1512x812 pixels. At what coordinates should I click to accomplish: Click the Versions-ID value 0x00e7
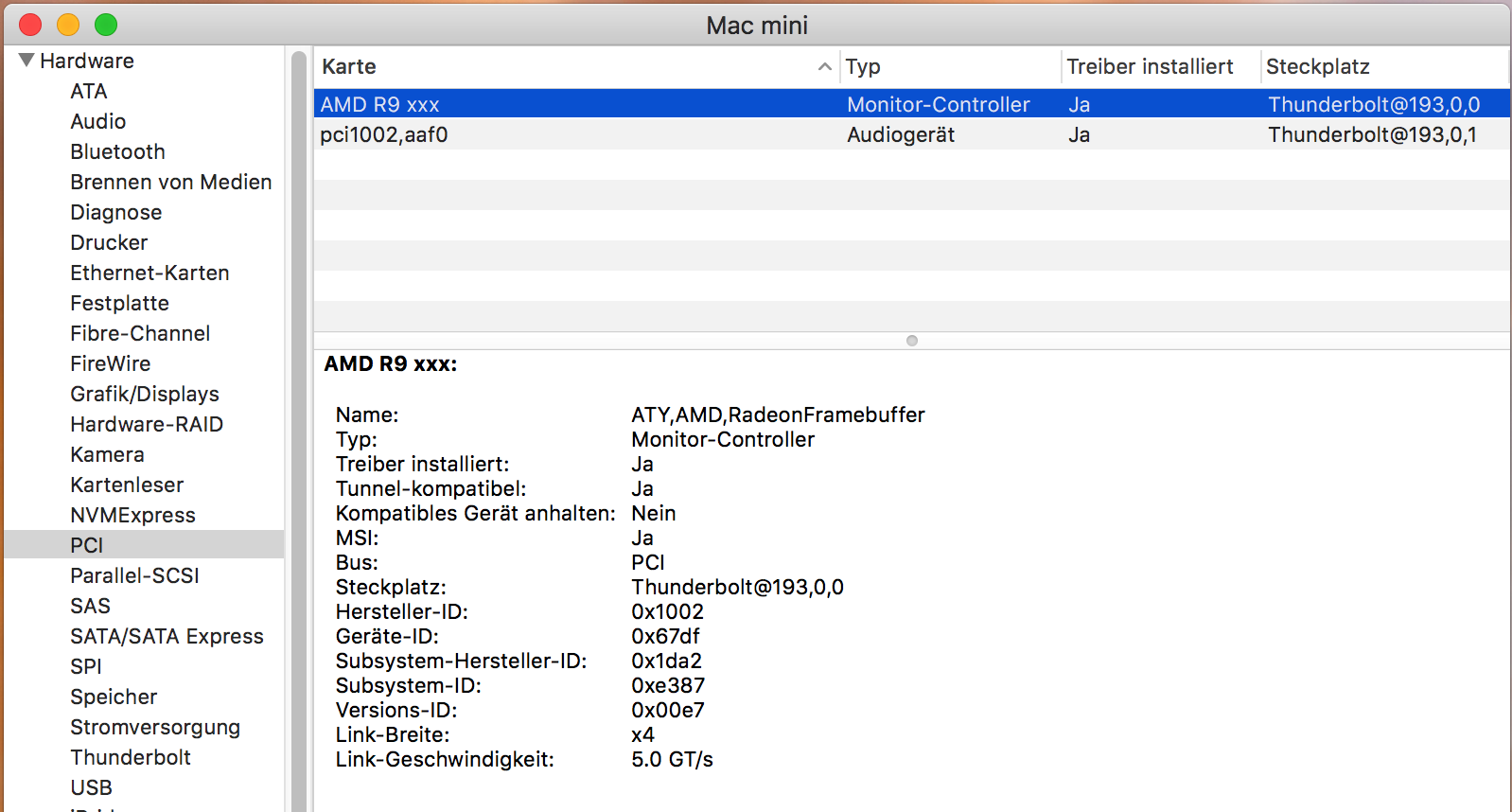point(668,710)
